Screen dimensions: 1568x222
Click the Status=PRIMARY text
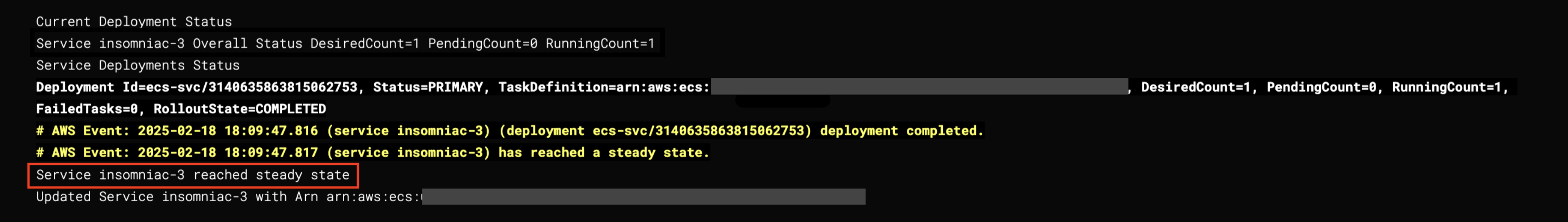[x=428, y=87]
